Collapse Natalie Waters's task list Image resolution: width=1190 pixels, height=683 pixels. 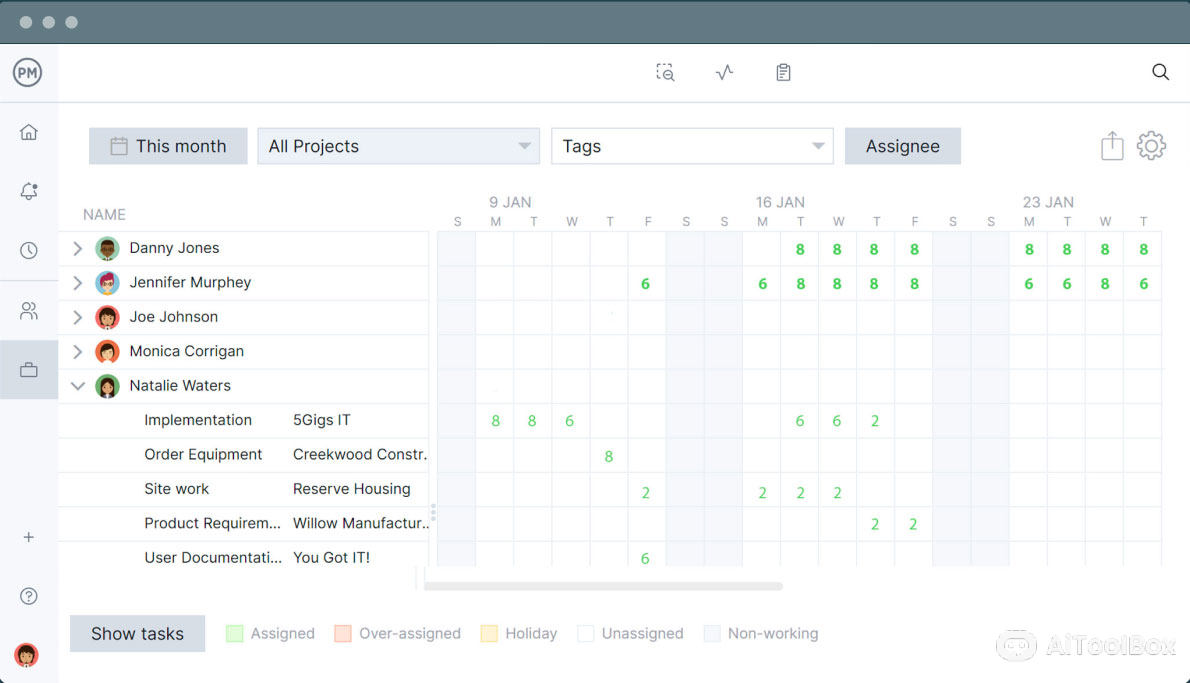tap(78, 386)
